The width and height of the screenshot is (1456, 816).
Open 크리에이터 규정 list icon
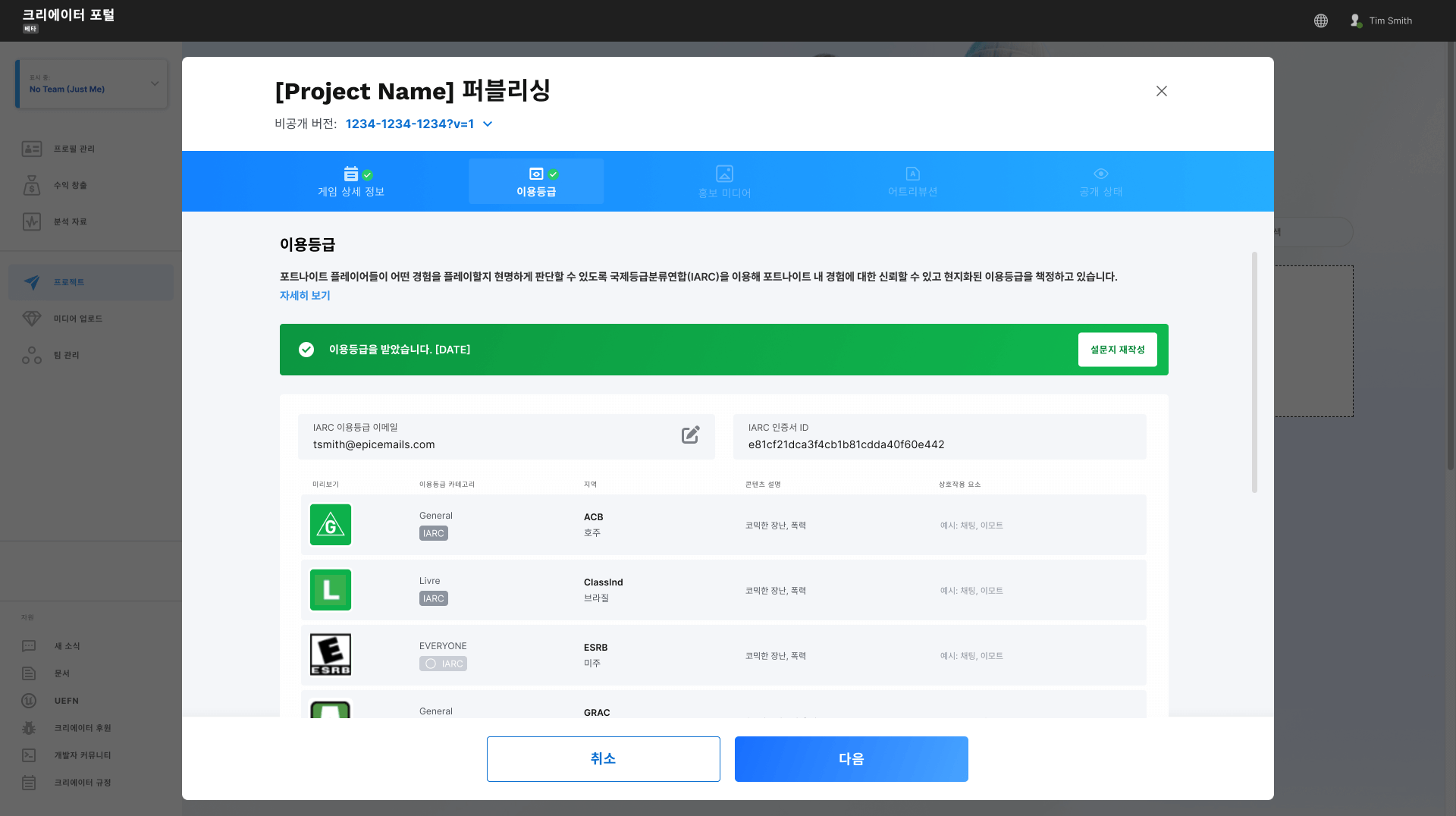[x=29, y=783]
